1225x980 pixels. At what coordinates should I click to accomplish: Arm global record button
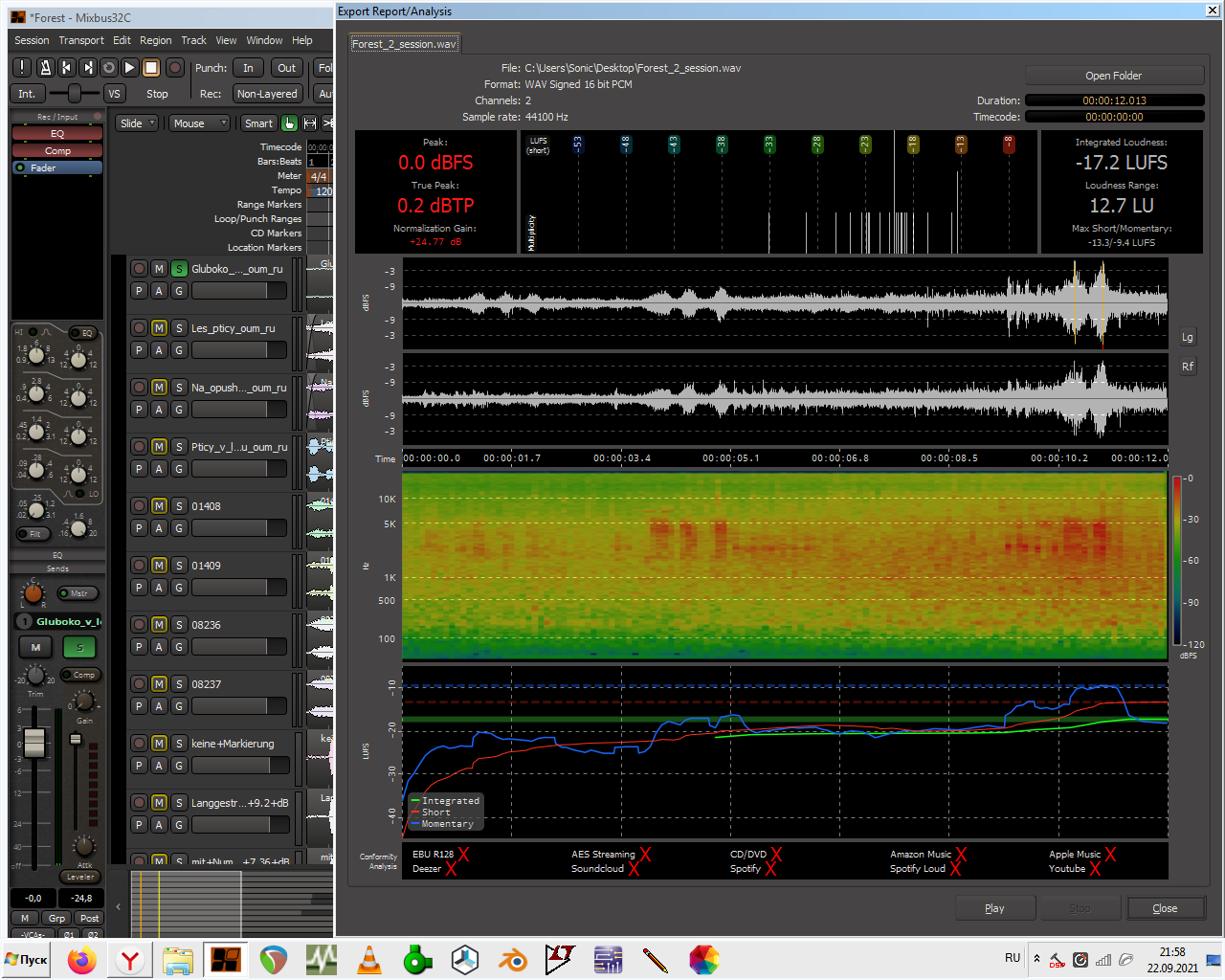pyautogui.click(x=174, y=68)
